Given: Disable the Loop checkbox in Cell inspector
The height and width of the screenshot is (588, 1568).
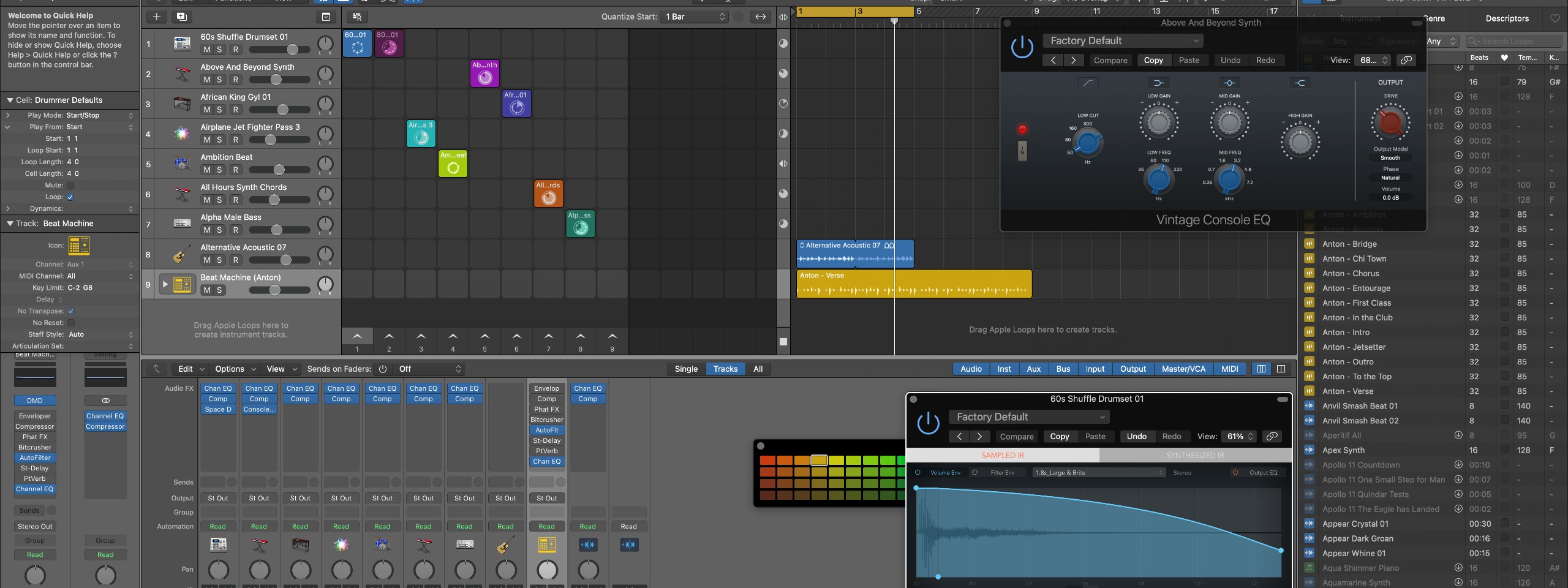Looking at the screenshot, I should [x=70, y=197].
